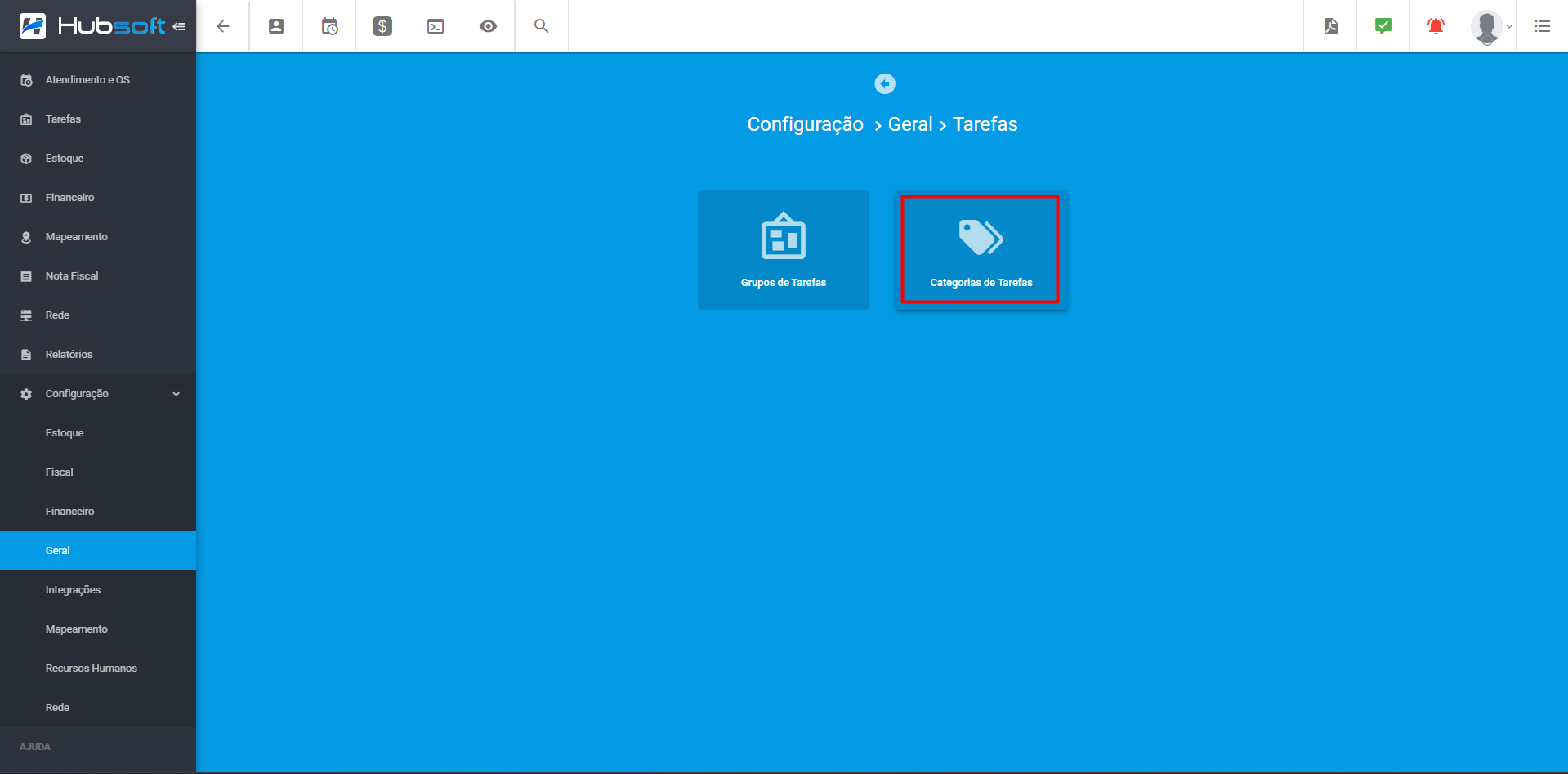Click Geral in the breadcrumb
Screen dimensions: 1568x774
(909, 124)
